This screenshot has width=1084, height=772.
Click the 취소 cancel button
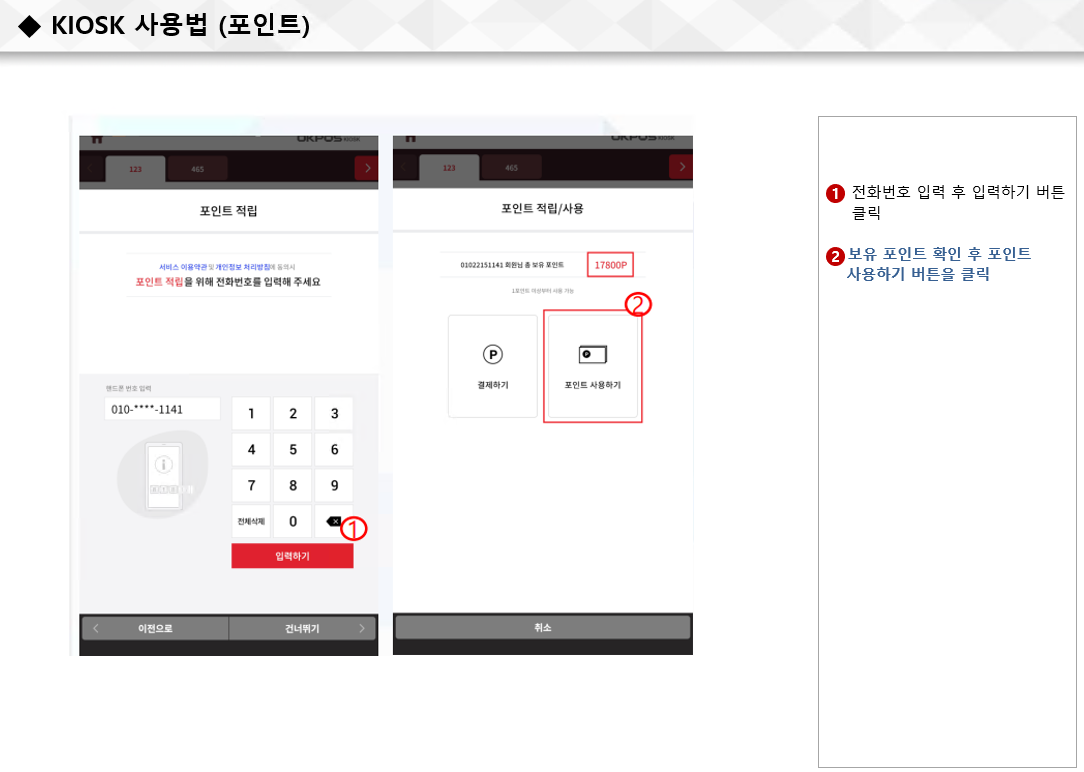543,628
